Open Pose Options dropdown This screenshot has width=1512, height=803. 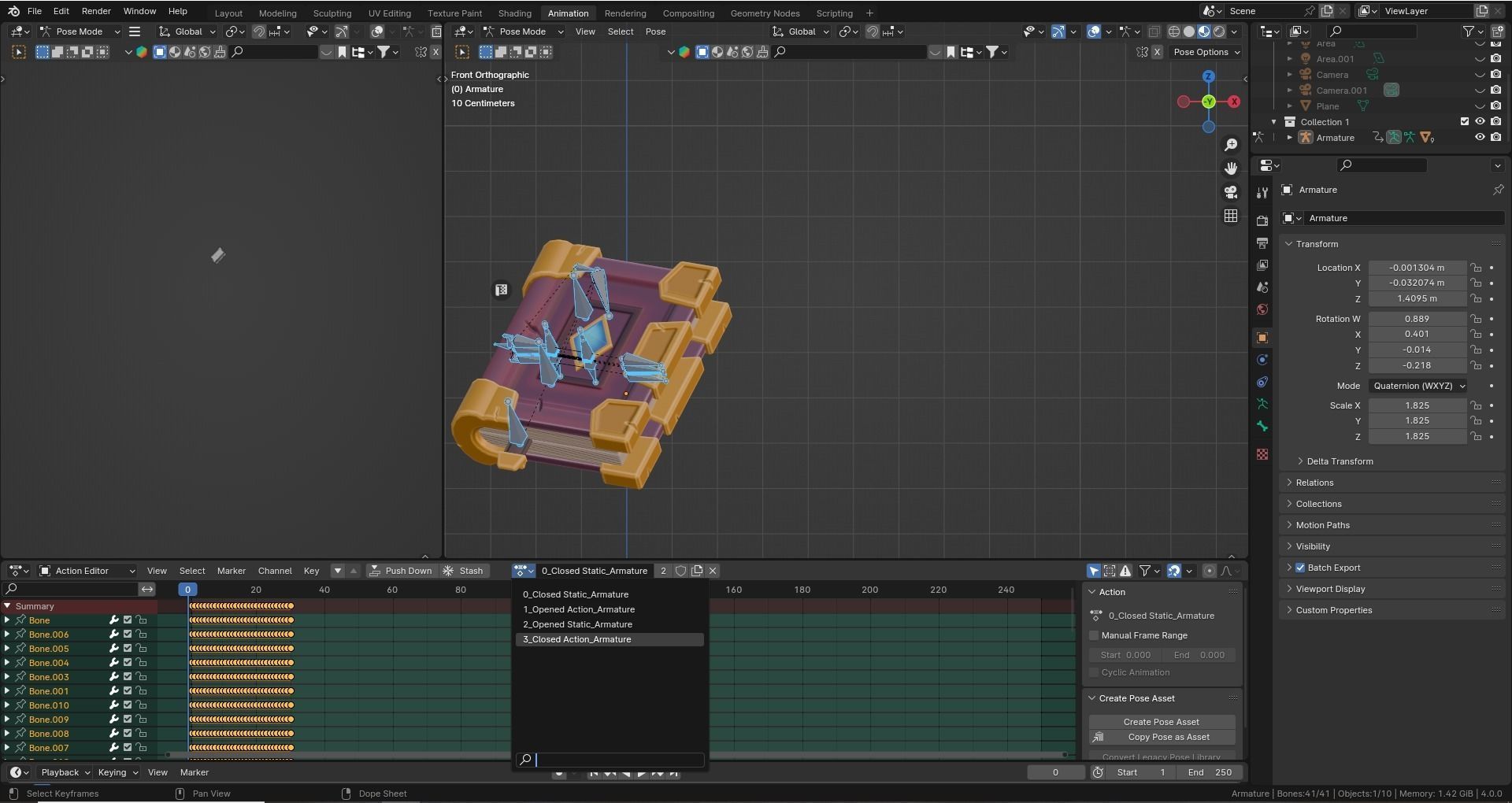tap(1206, 52)
